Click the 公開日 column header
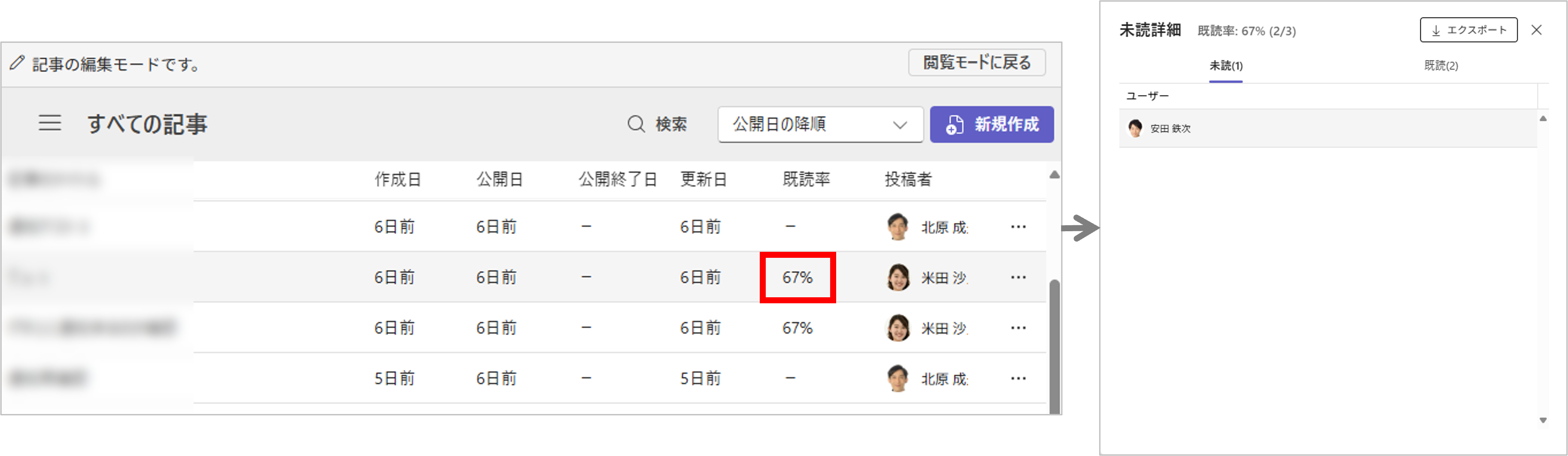1568x456 pixels. (499, 179)
